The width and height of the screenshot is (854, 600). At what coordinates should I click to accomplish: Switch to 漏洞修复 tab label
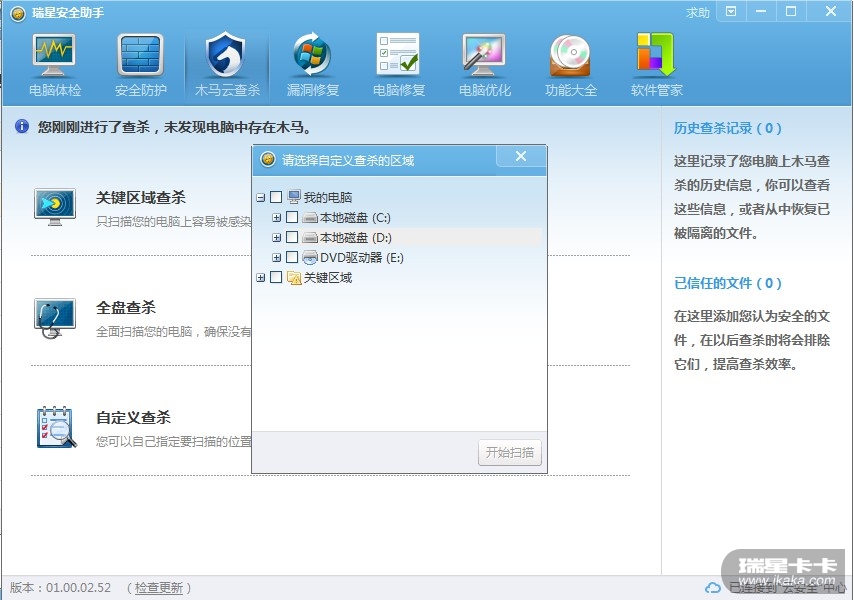coord(313,90)
